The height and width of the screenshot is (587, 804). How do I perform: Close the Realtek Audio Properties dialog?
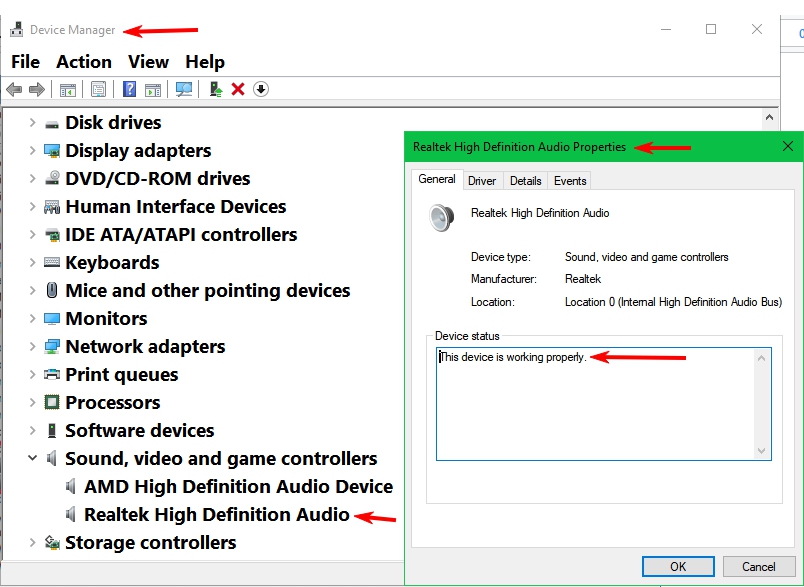click(x=788, y=147)
